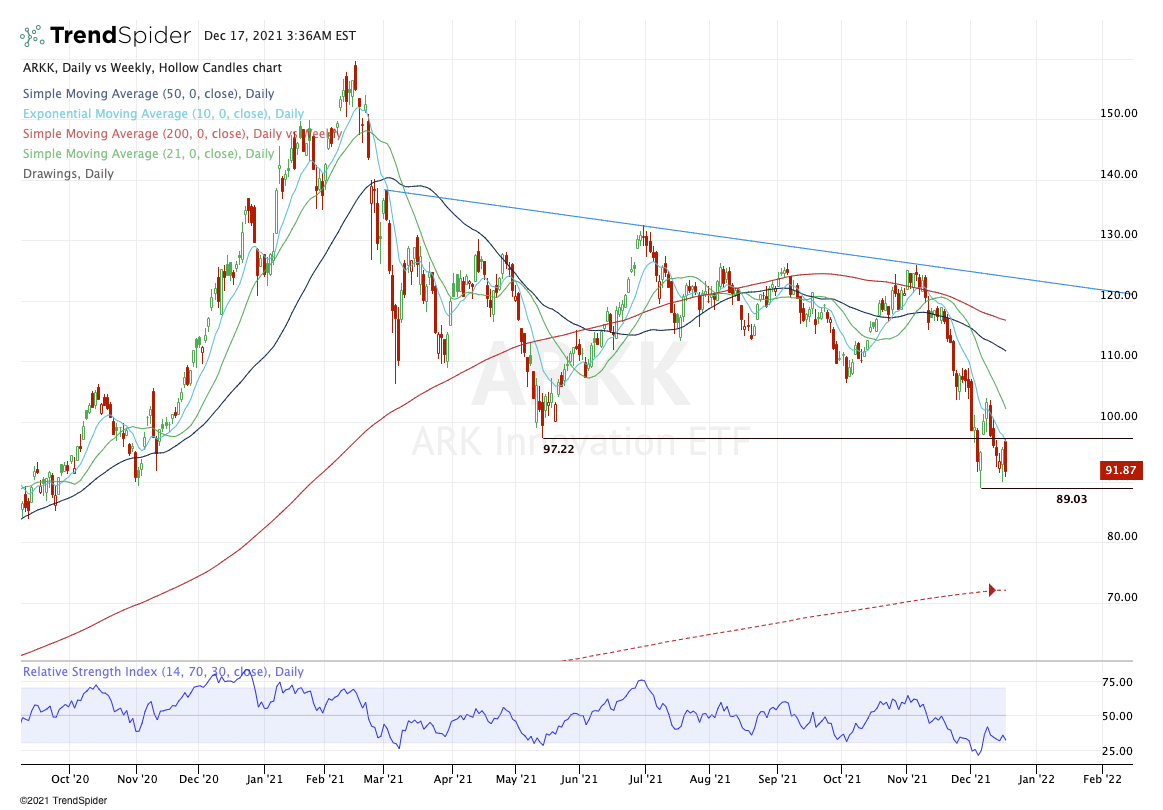
Task: Click the 110.00 price axis label
Action: (1118, 355)
